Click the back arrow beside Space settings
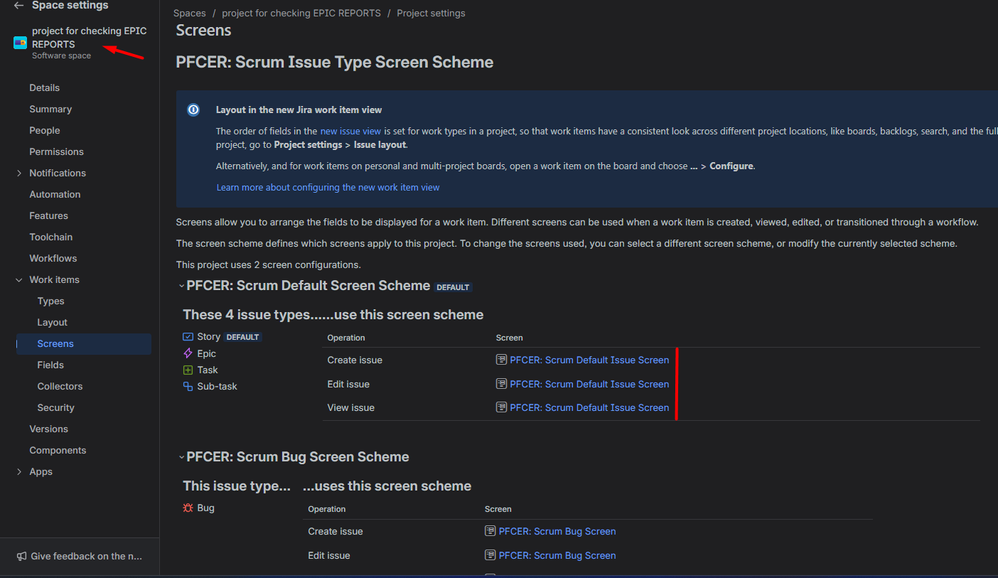 tap(19, 6)
